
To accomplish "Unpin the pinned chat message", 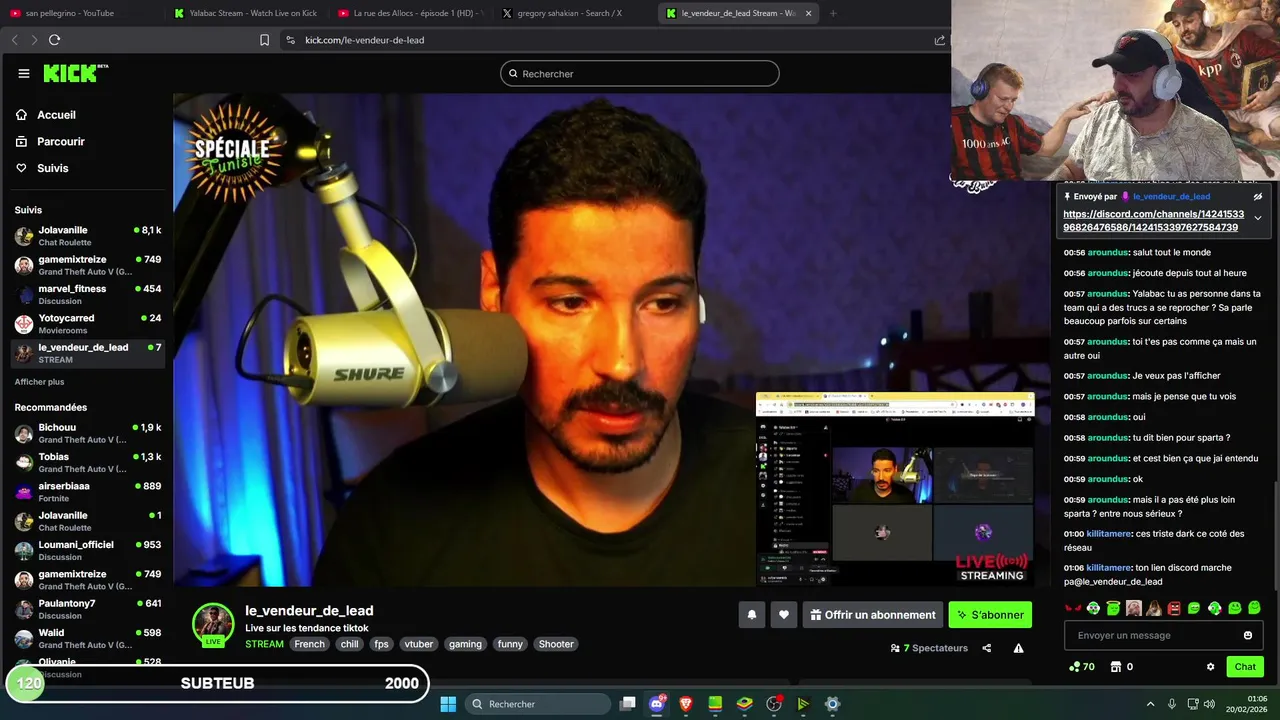I will (1258, 197).
